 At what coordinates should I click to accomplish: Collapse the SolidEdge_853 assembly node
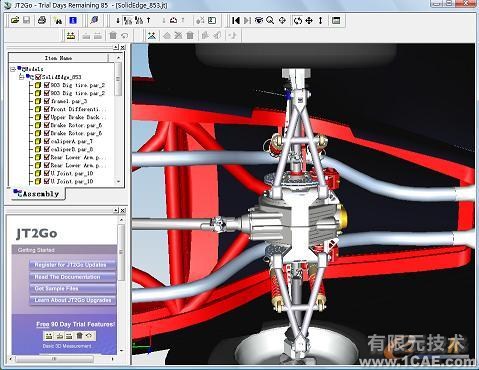pos(21,77)
